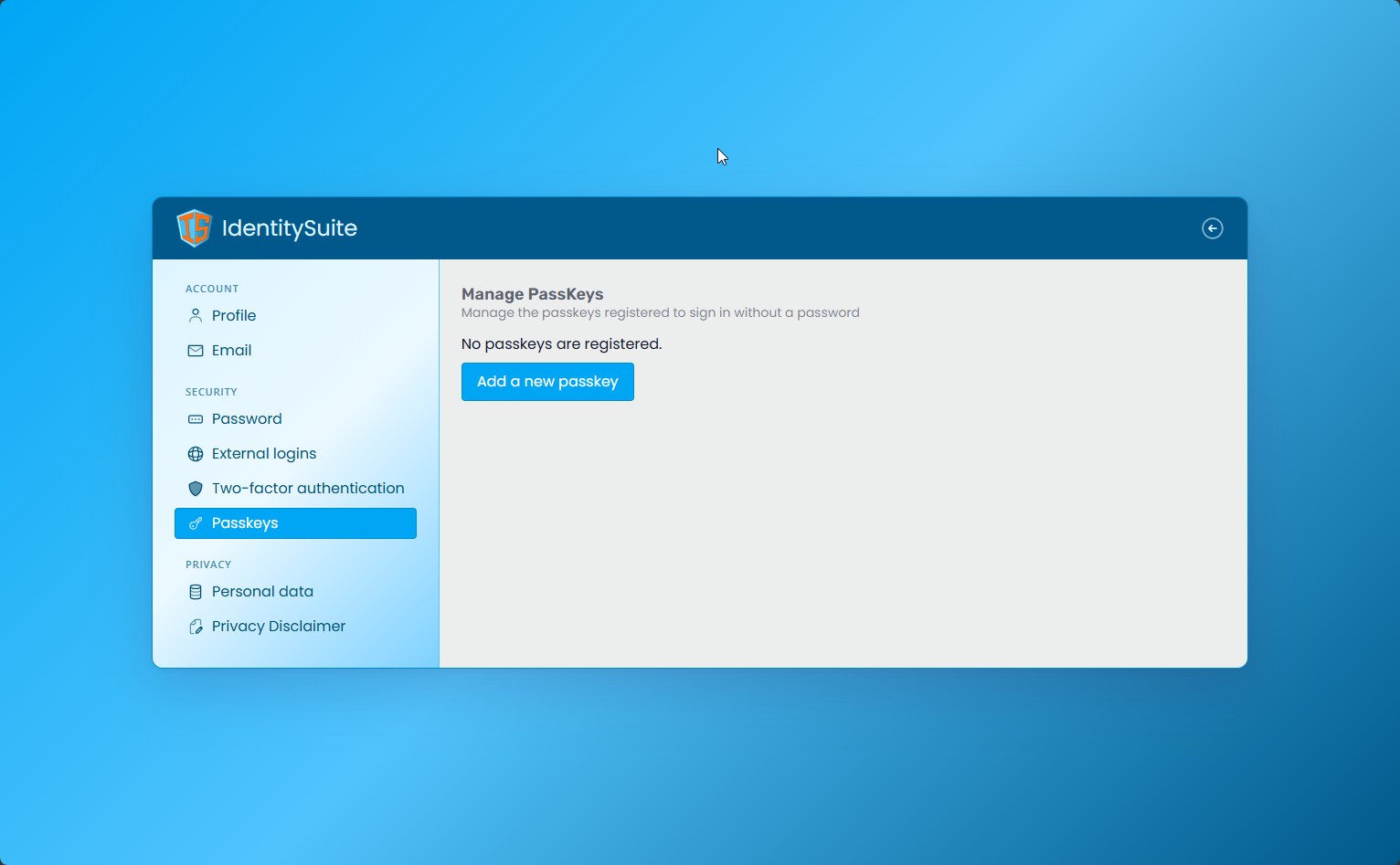Click the Email envelope icon

tap(196, 351)
